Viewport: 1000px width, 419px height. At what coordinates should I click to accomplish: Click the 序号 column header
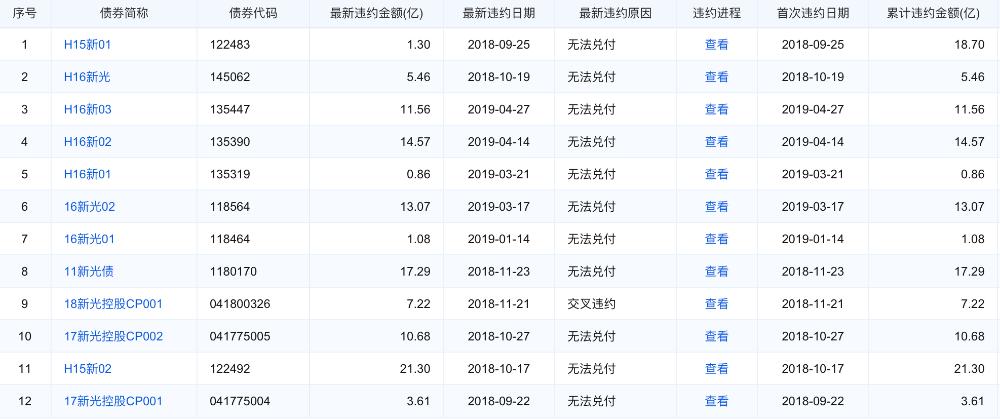[25, 13]
